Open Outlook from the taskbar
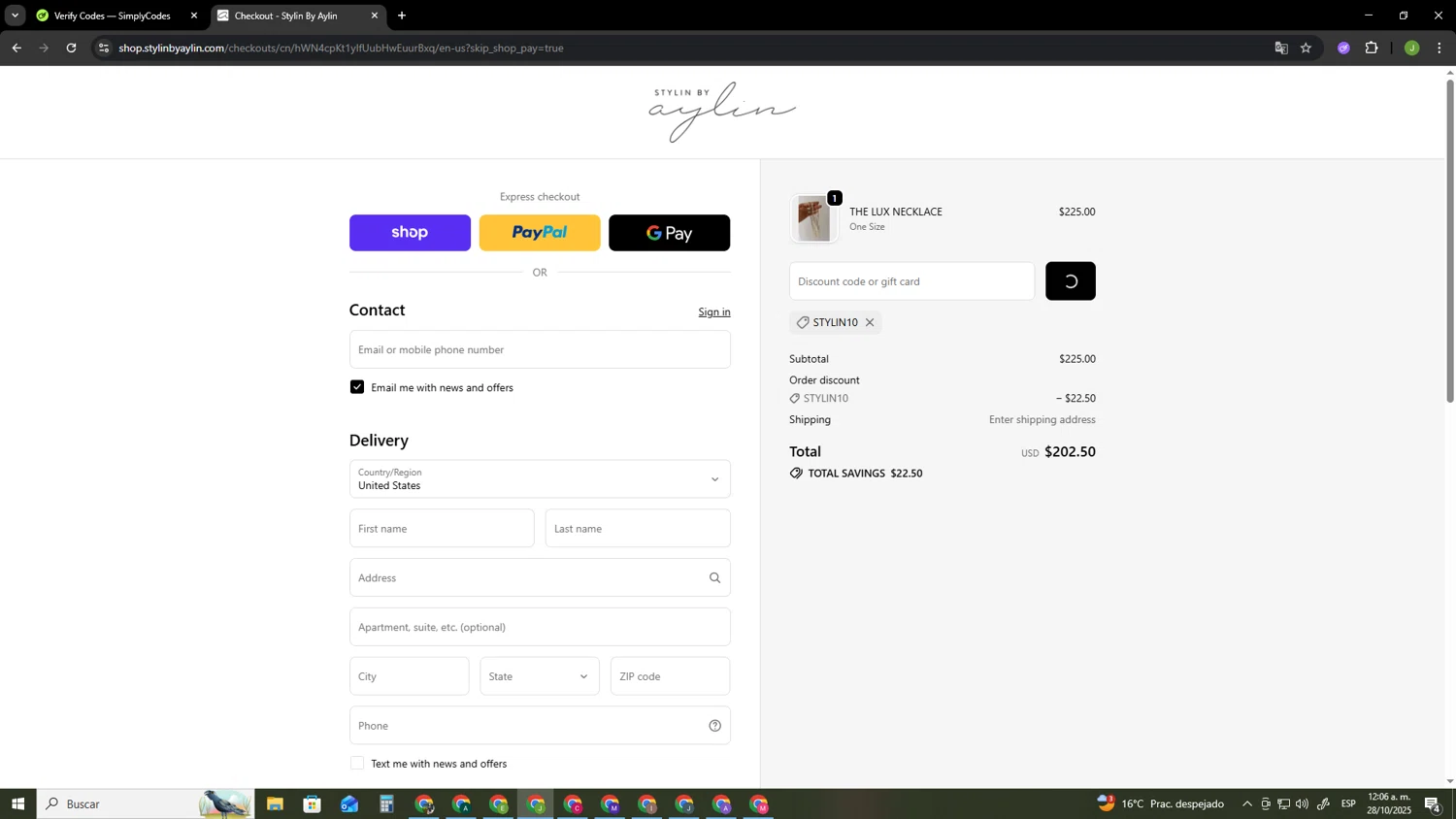1456x819 pixels. 349,804
